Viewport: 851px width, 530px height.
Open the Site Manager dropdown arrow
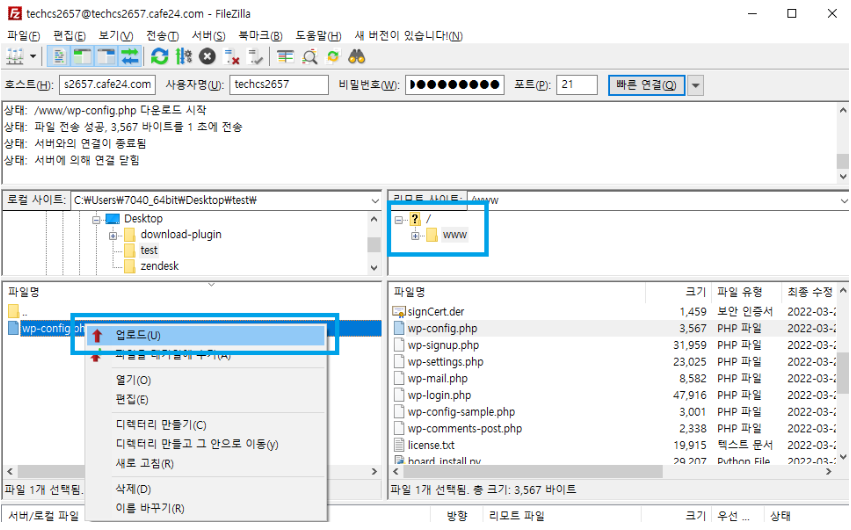coord(33,56)
